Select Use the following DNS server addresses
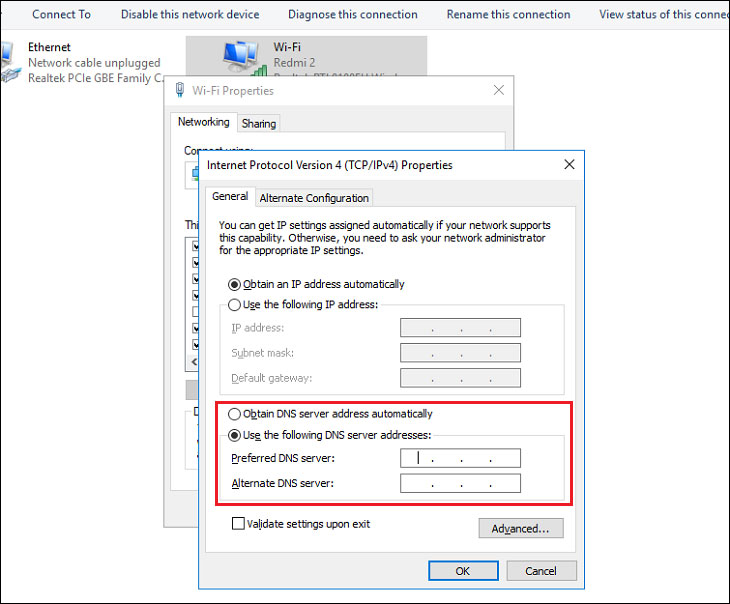Screen dimensions: 730x604 click(235, 435)
